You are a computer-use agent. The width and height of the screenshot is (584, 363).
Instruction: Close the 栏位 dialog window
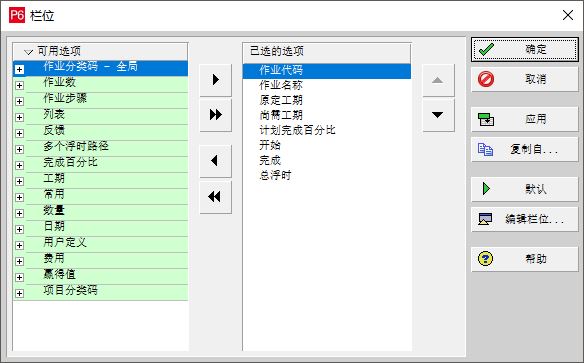pyautogui.click(x=568, y=15)
